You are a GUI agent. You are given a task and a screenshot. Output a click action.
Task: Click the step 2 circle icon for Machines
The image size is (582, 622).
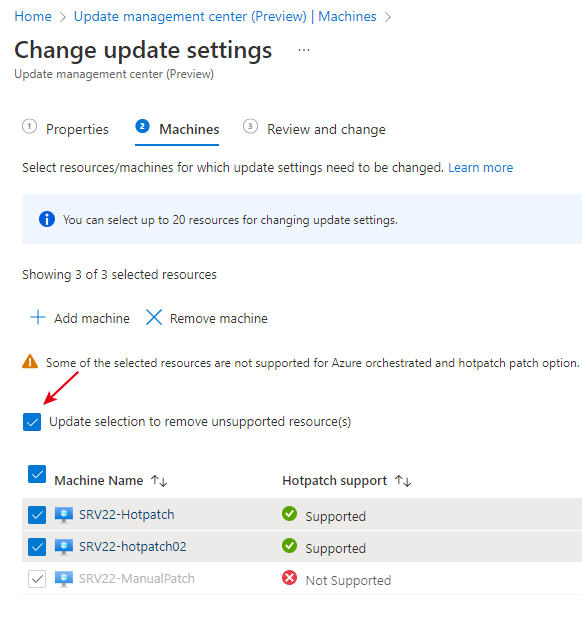[x=142, y=127]
